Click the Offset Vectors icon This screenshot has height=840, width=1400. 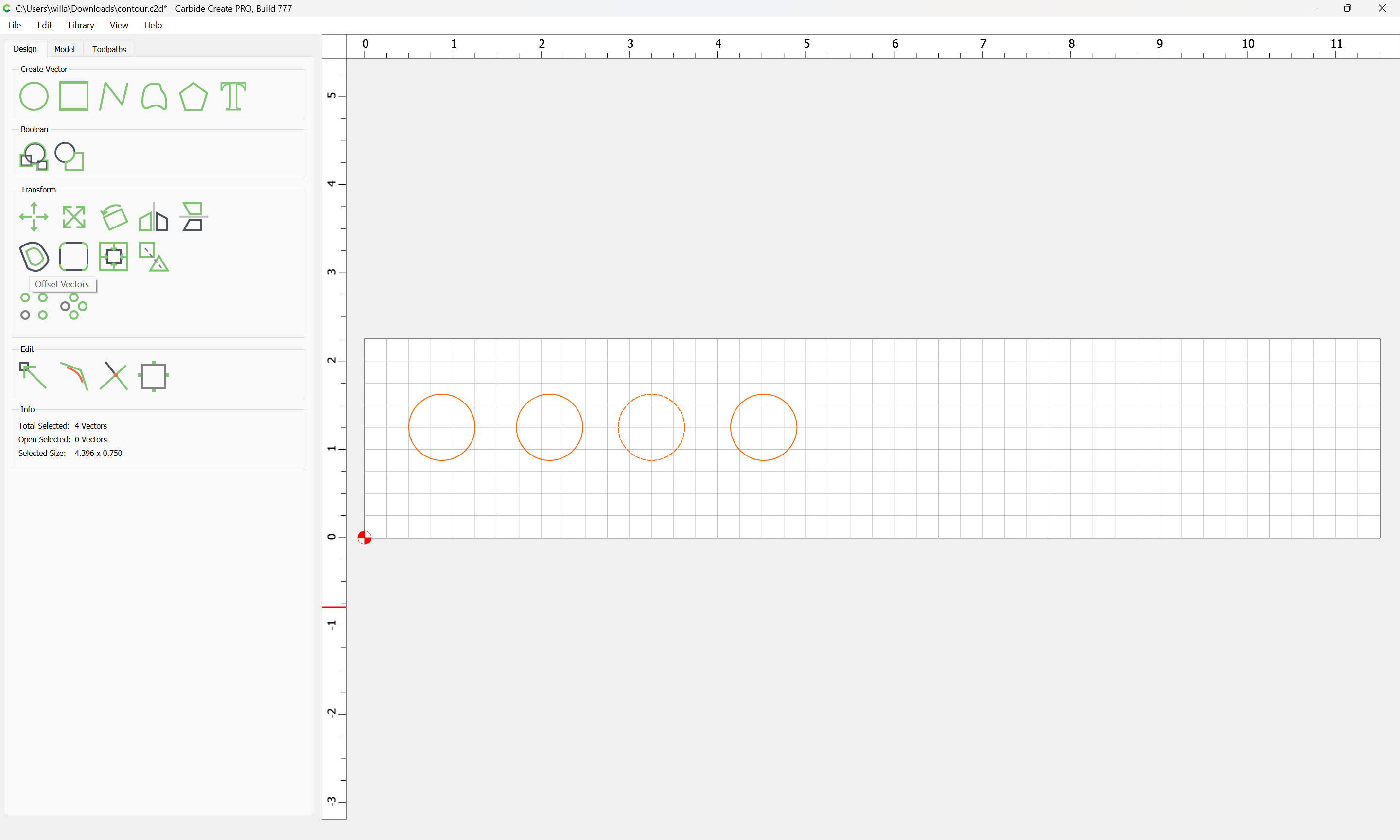[x=34, y=256]
